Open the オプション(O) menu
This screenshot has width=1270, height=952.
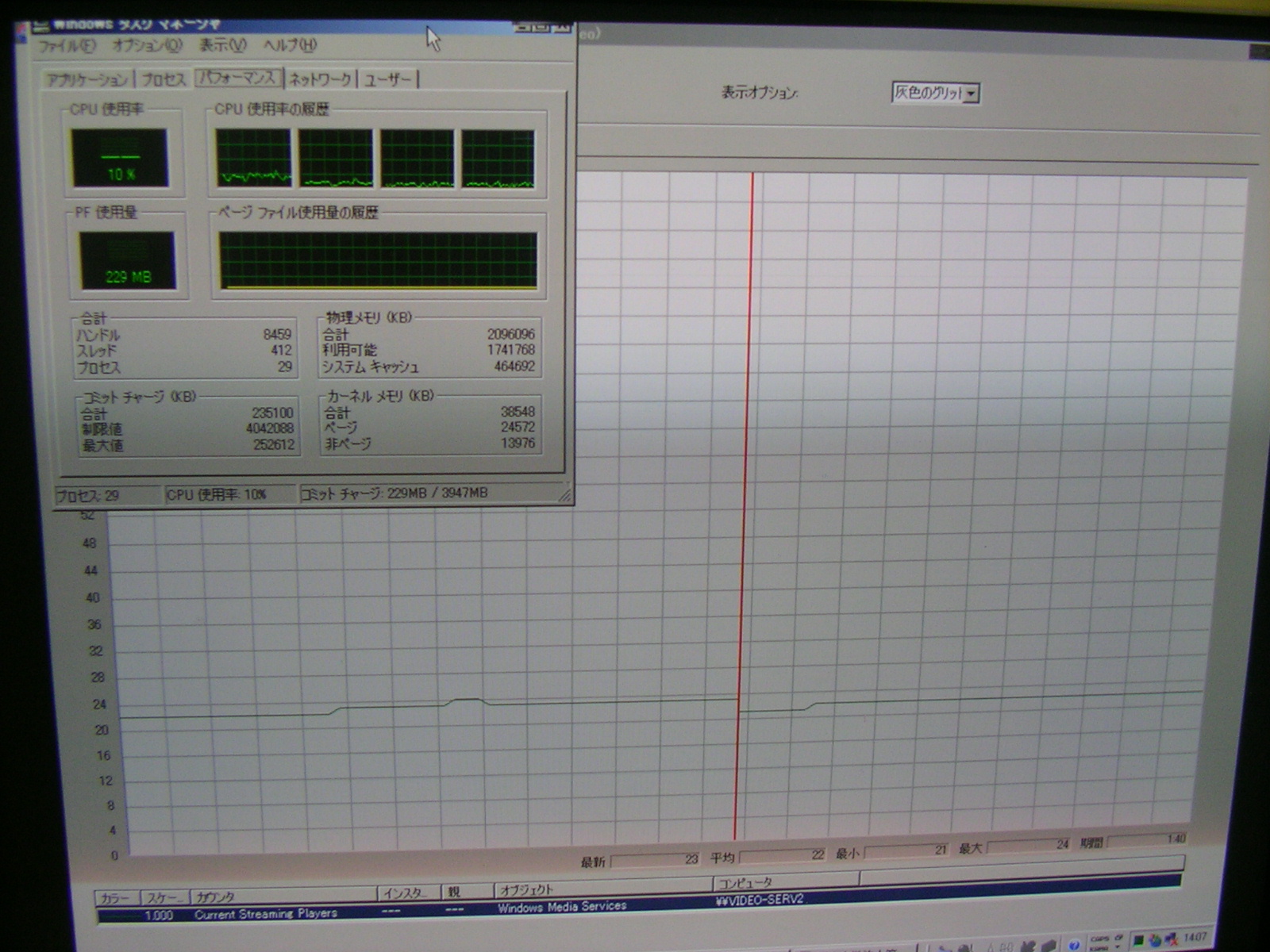tap(147, 46)
